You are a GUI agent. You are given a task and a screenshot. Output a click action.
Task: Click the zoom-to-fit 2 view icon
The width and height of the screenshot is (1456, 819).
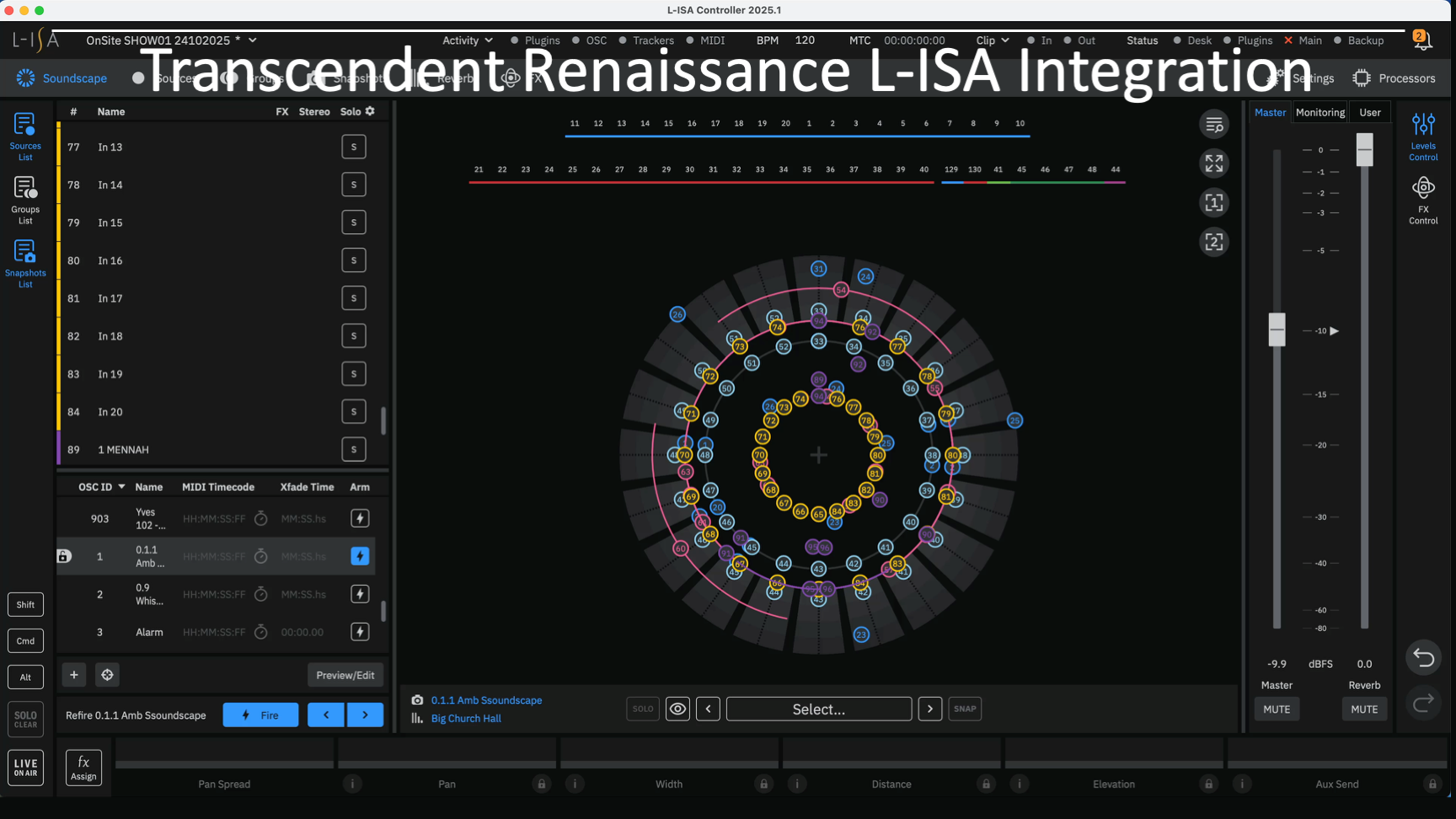pos(1214,242)
